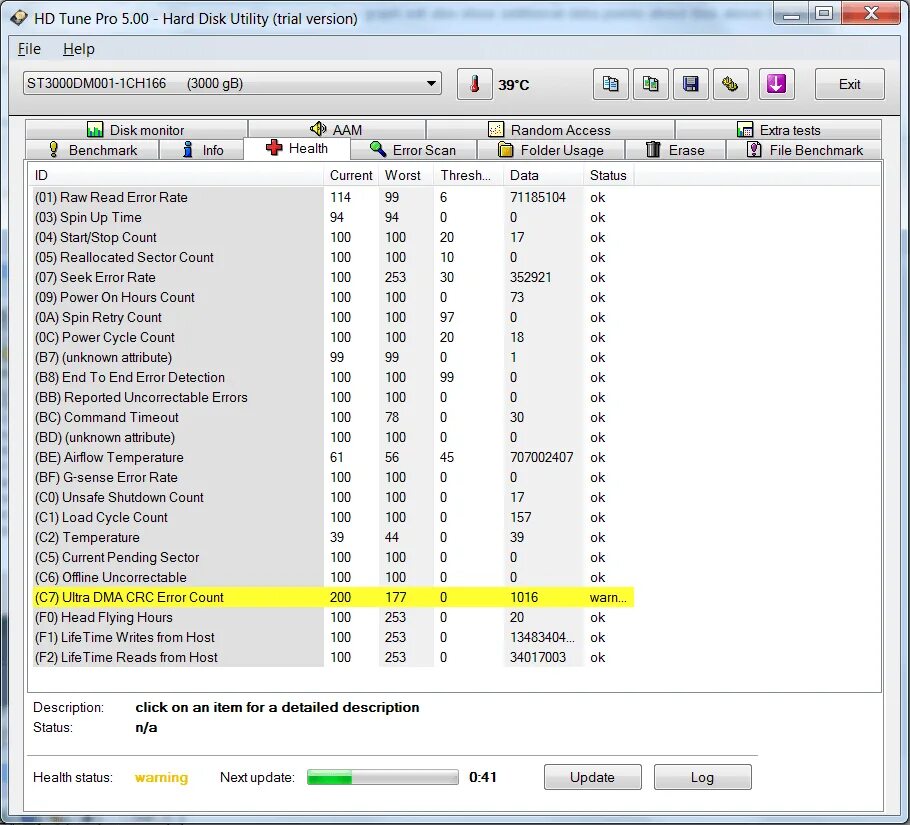This screenshot has width=910, height=825.
Task: Select Reported Uncorrectable Errors row
Action: coord(333,397)
